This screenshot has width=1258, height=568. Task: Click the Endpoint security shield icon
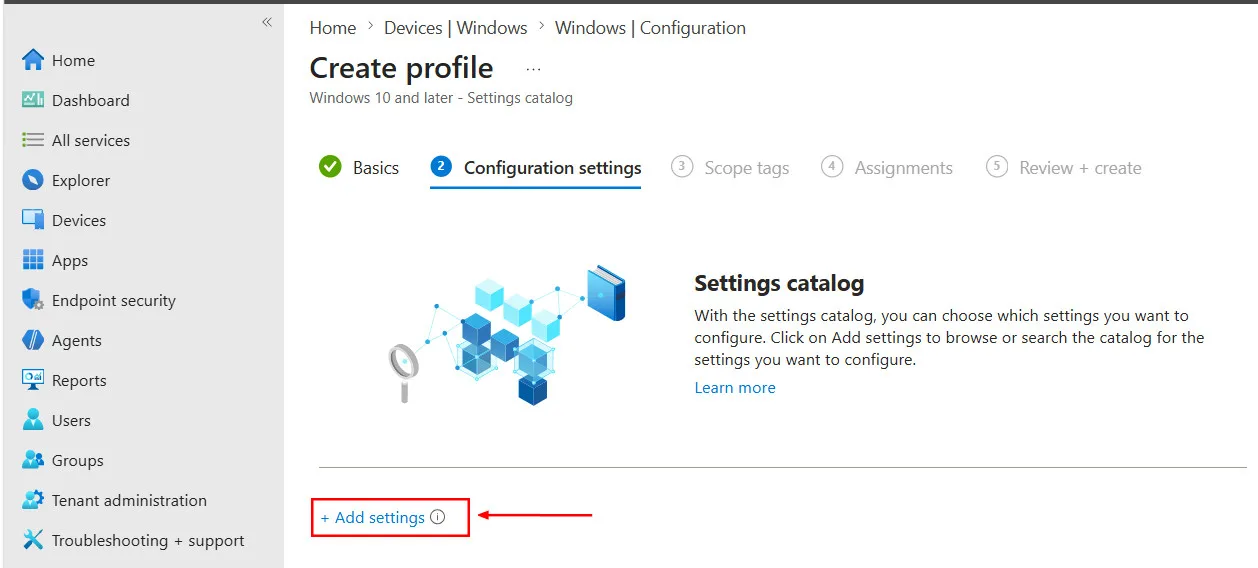coord(33,300)
